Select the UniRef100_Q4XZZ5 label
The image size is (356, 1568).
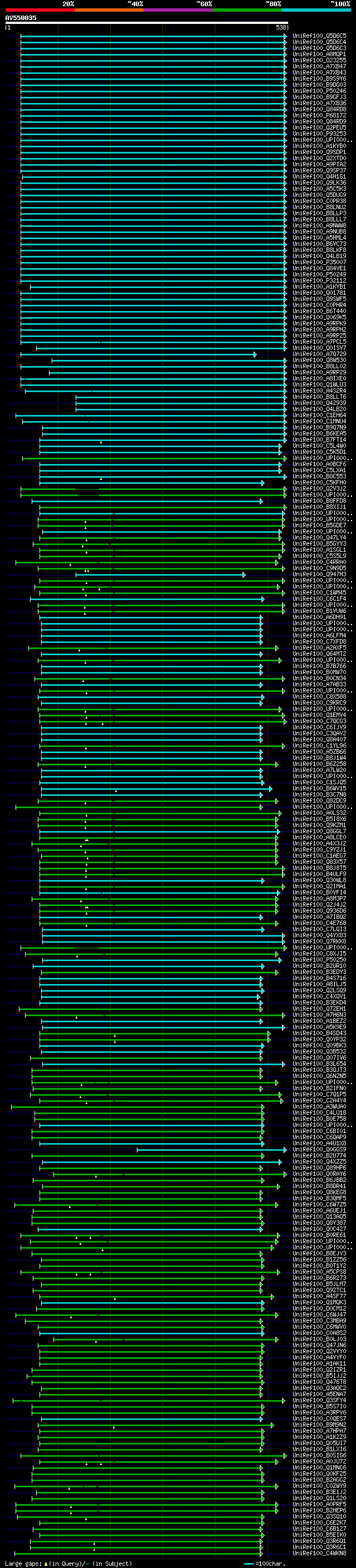point(319,1161)
